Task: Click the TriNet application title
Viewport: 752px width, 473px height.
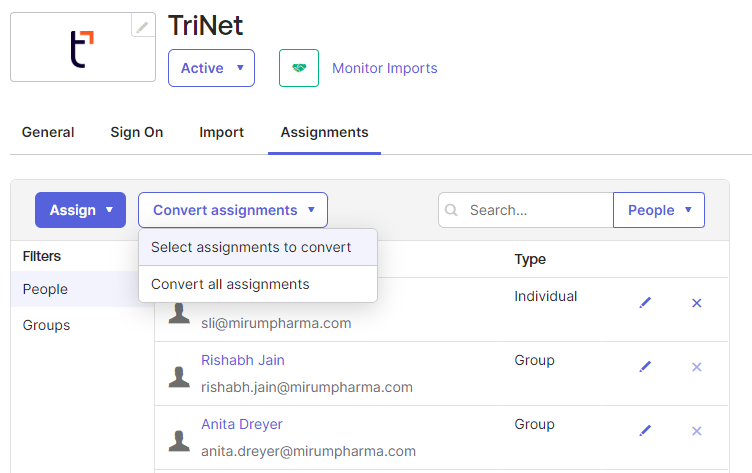Action: point(205,25)
